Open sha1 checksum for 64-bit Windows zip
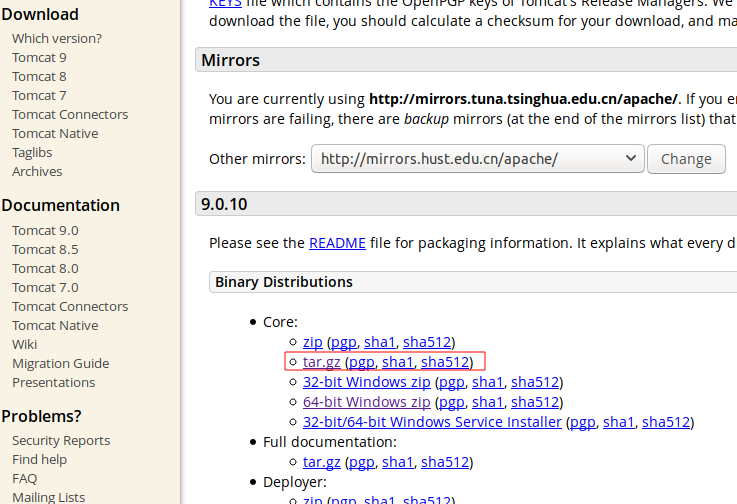This screenshot has width=737, height=504. click(487, 402)
